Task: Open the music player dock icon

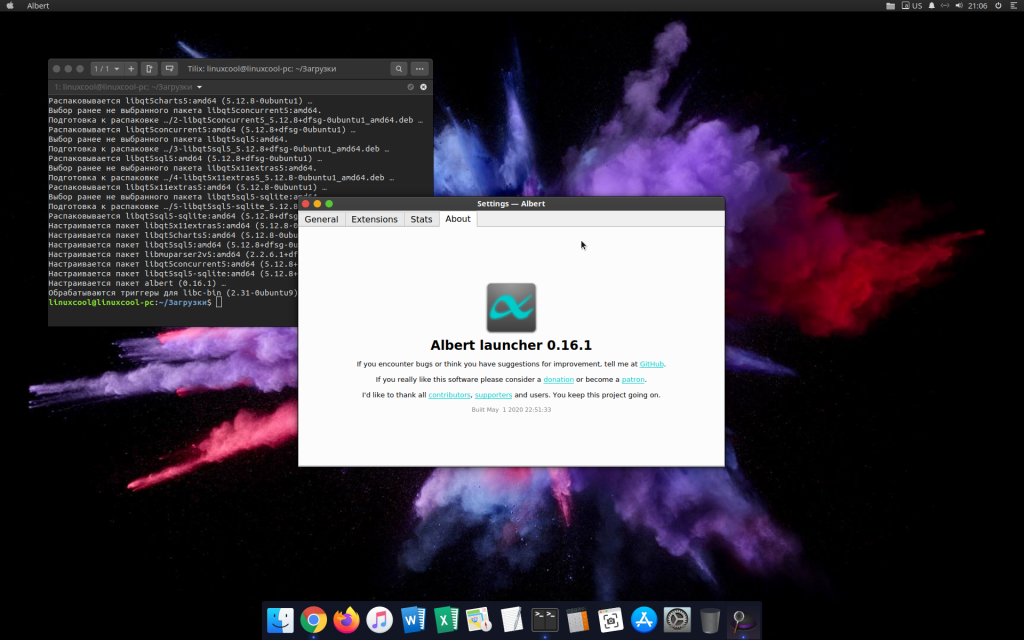Action: [379, 620]
